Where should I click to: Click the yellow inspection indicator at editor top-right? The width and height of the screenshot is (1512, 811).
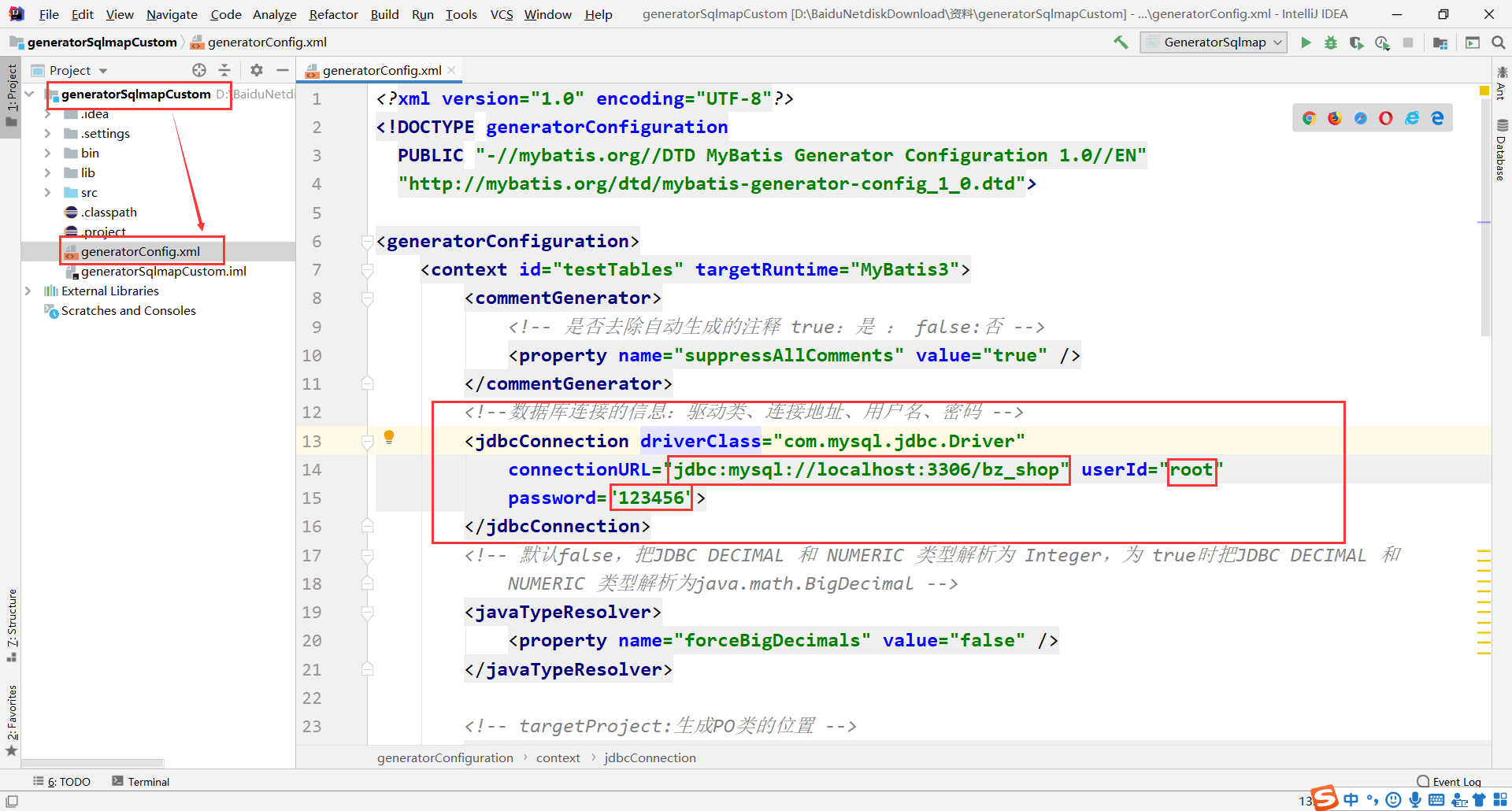(1484, 91)
